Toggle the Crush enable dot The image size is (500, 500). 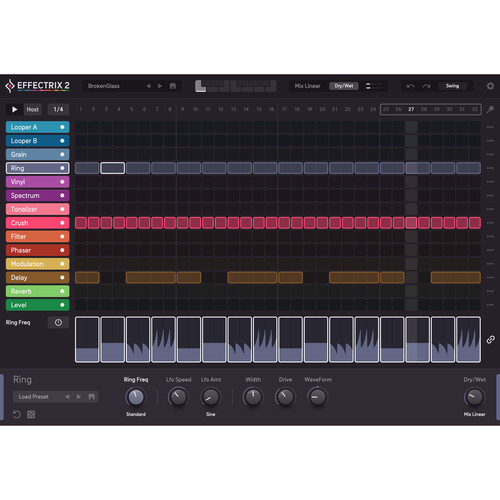pyautogui.click(x=62, y=223)
